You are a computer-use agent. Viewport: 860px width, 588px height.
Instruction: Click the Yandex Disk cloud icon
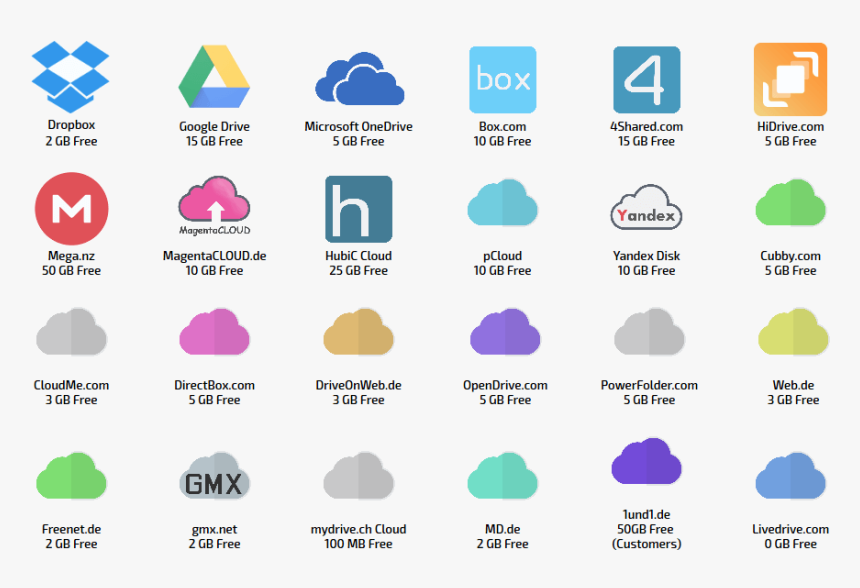tap(647, 207)
